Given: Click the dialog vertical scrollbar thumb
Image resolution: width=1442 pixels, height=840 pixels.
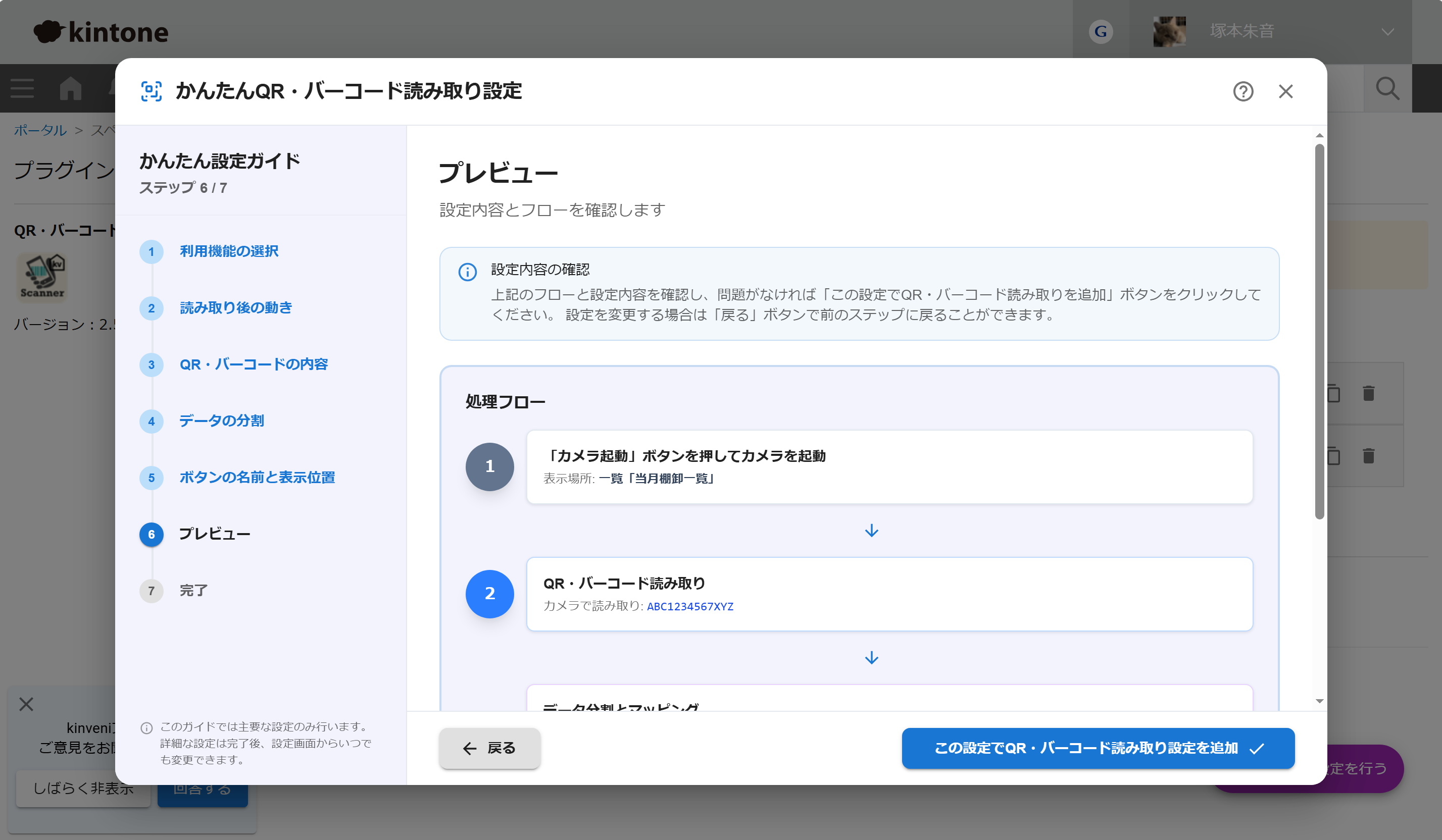Looking at the screenshot, I should (1319, 332).
